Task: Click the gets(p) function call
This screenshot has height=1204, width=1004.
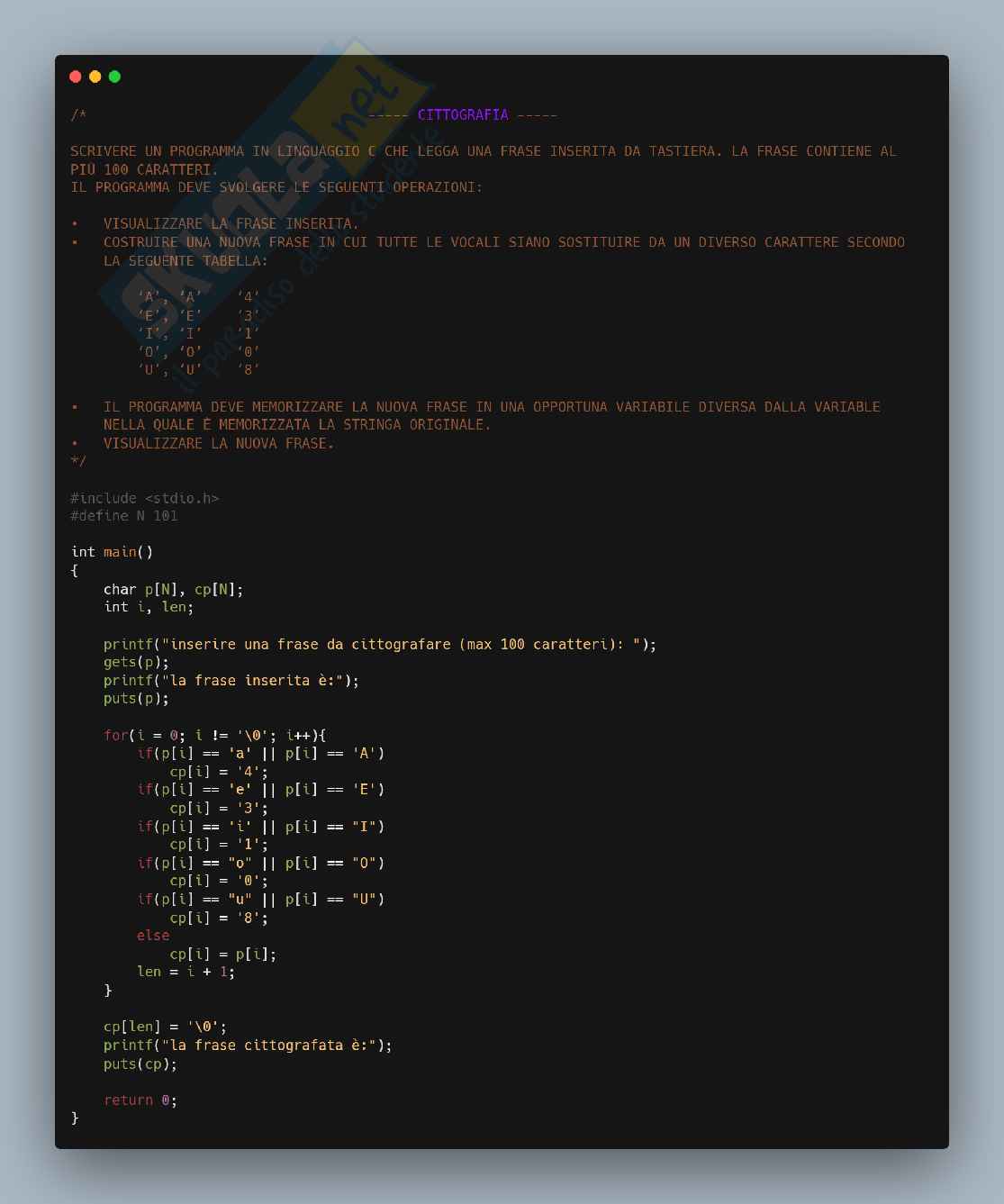Action: pos(136,662)
